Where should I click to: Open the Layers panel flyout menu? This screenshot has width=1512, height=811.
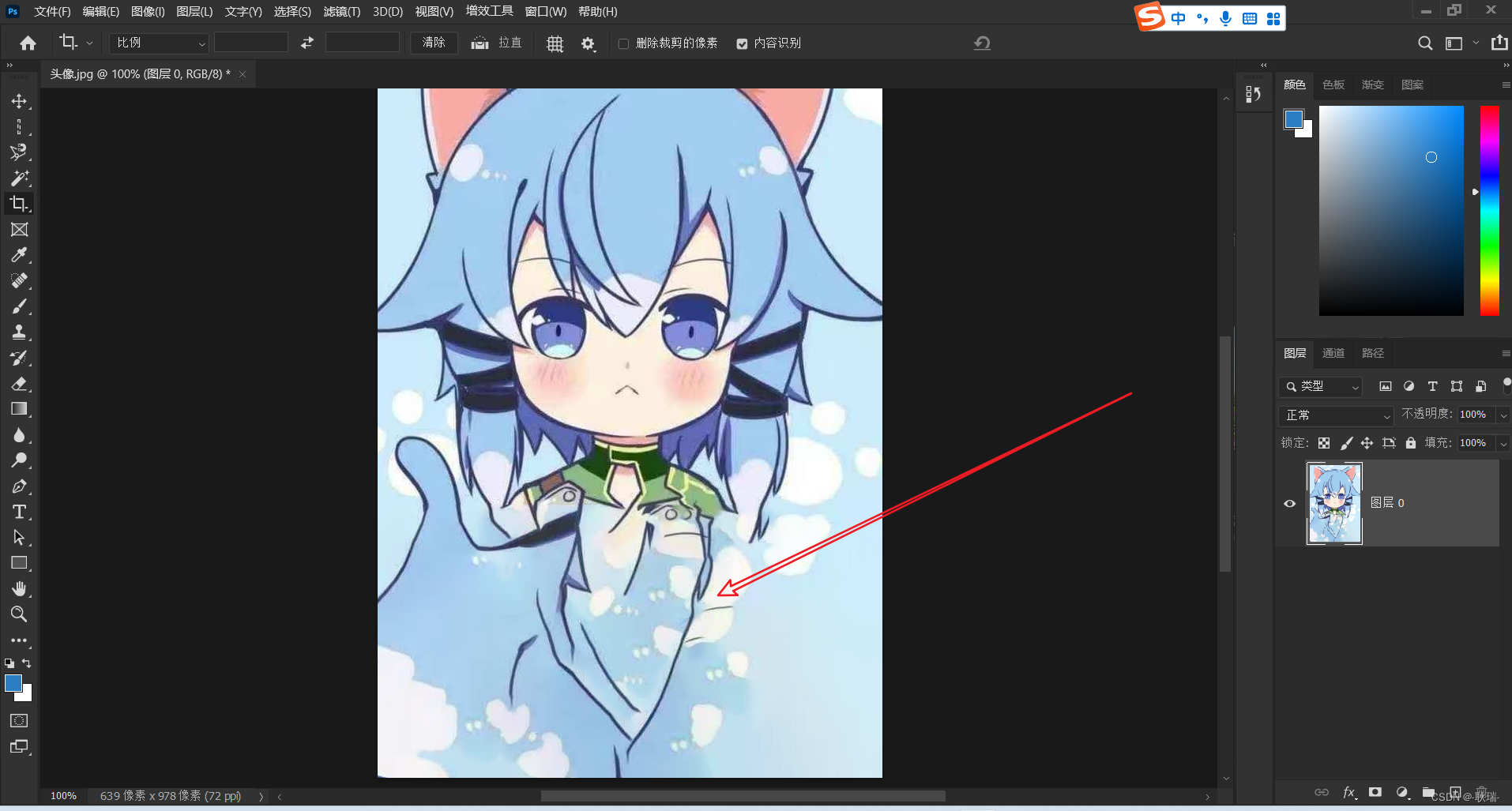[x=1506, y=353]
